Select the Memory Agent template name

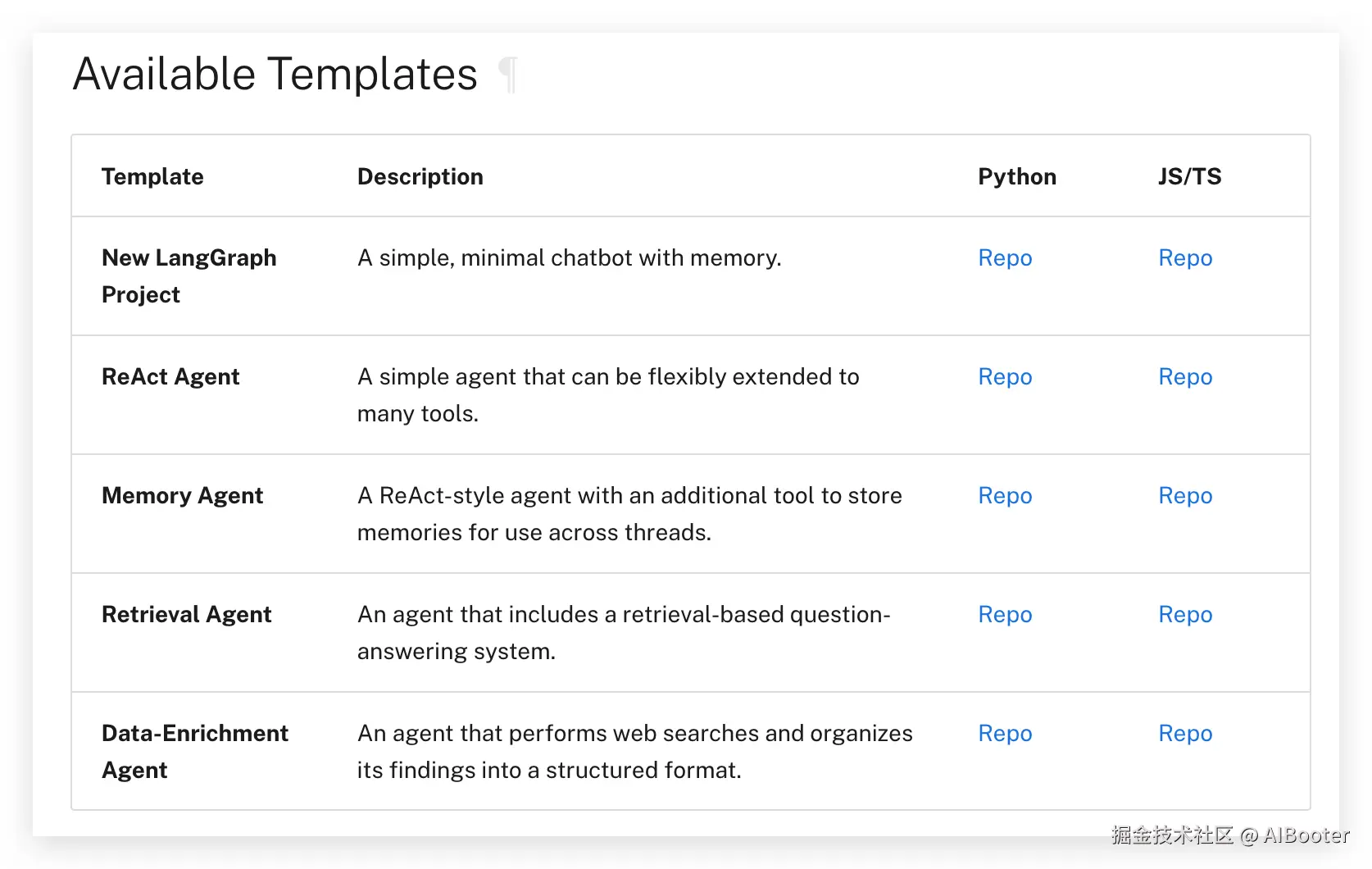tap(182, 496)
